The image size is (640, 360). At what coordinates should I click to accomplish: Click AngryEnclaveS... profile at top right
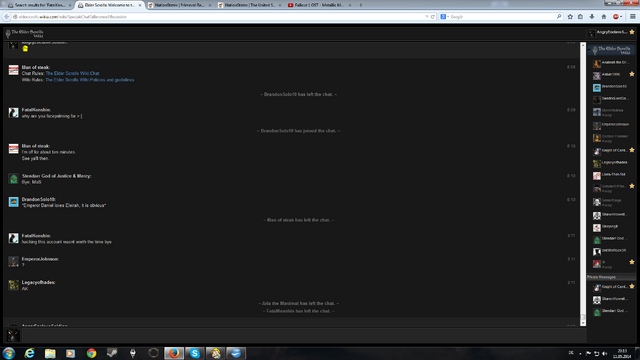(611, 33)
